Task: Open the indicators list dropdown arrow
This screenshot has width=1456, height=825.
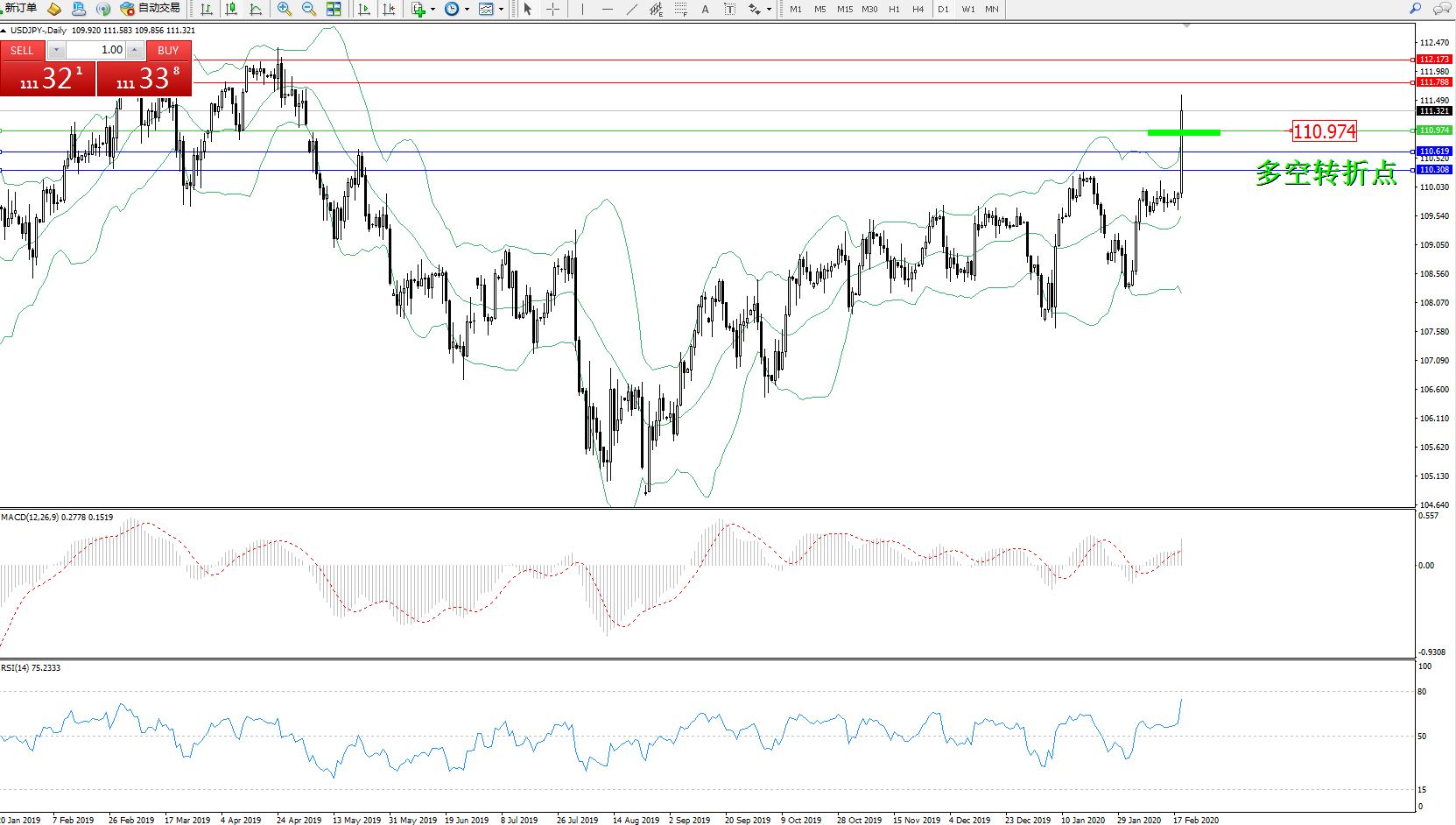Action: [x=433, y=10]
